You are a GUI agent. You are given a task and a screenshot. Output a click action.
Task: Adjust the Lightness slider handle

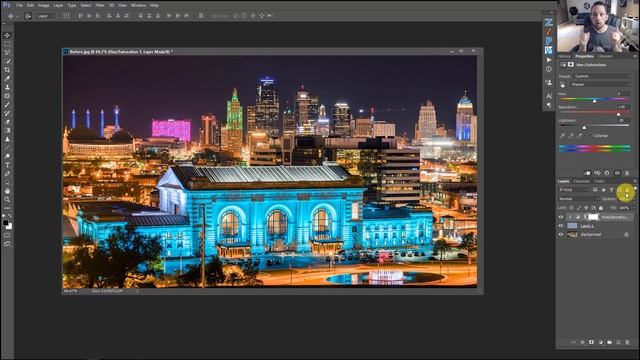(584, 128)
